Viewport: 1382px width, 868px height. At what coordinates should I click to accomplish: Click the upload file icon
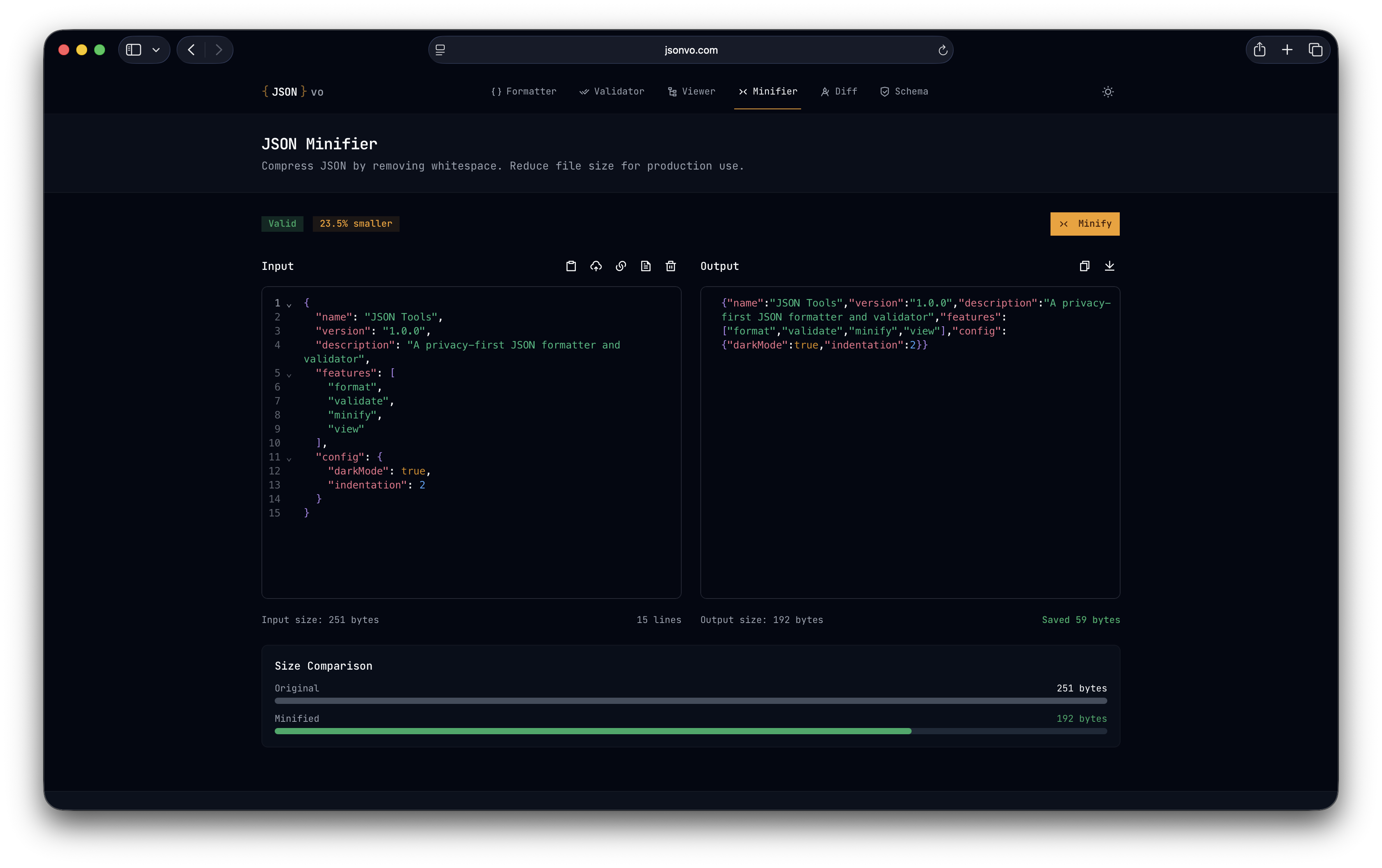click(596, 266)
